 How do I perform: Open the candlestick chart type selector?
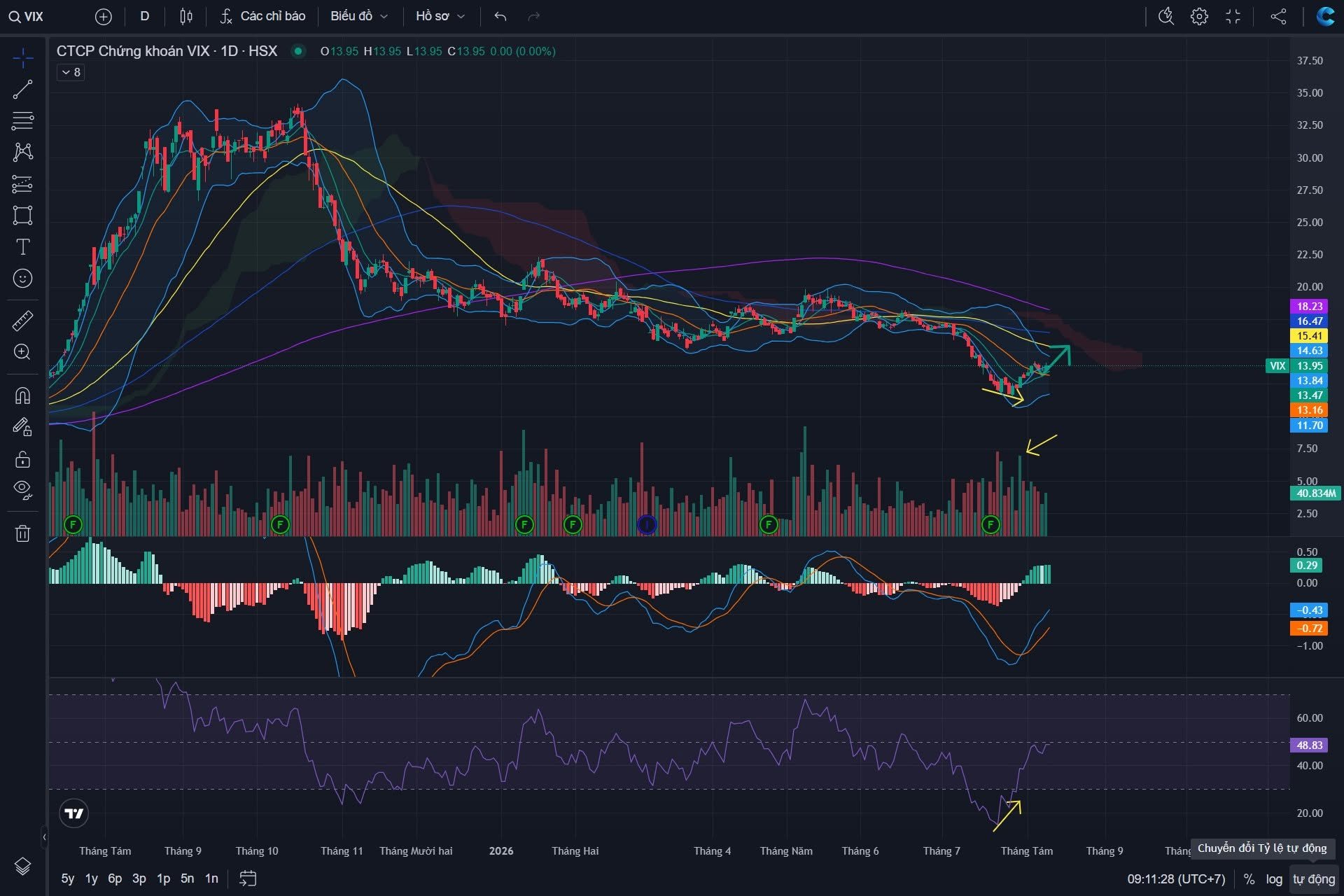186,17
